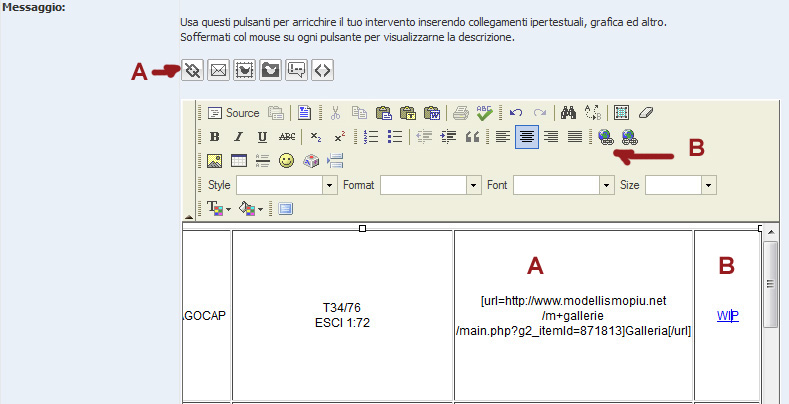Toggle subscript formatting
The height and width of the screenshot is (404, 789).
pos(315,137)
